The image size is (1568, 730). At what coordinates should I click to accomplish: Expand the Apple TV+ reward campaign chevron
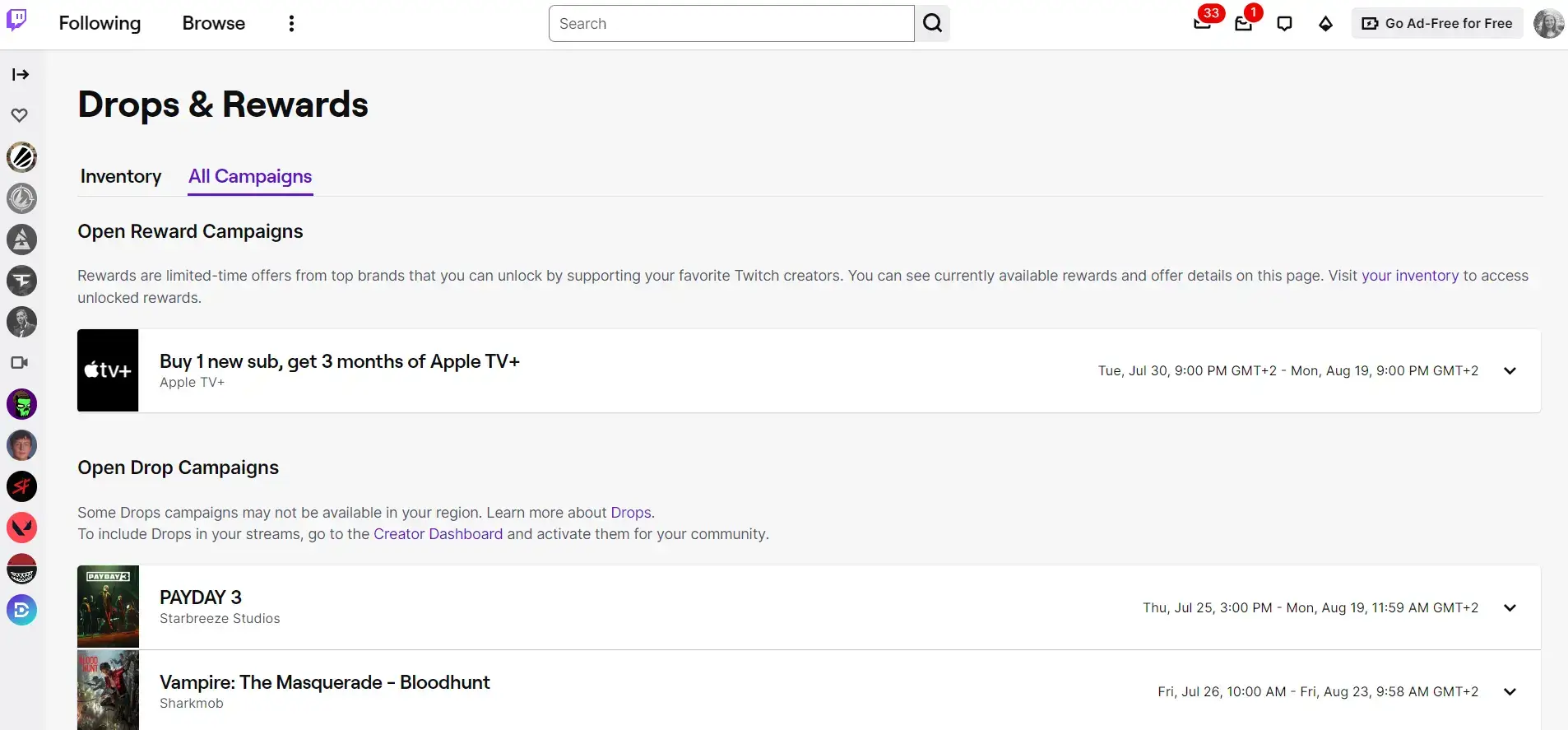coord(1510,370)
